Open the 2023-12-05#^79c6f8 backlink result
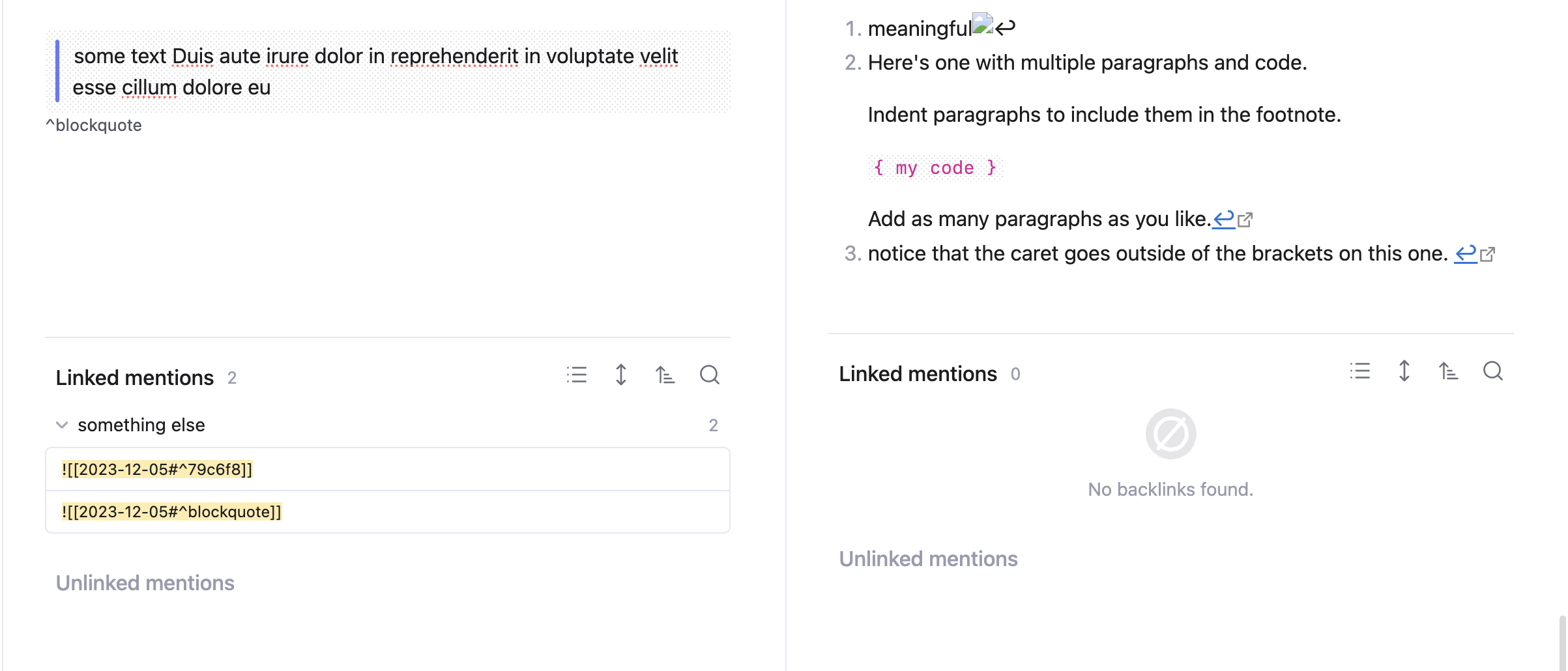 [157, 470]
